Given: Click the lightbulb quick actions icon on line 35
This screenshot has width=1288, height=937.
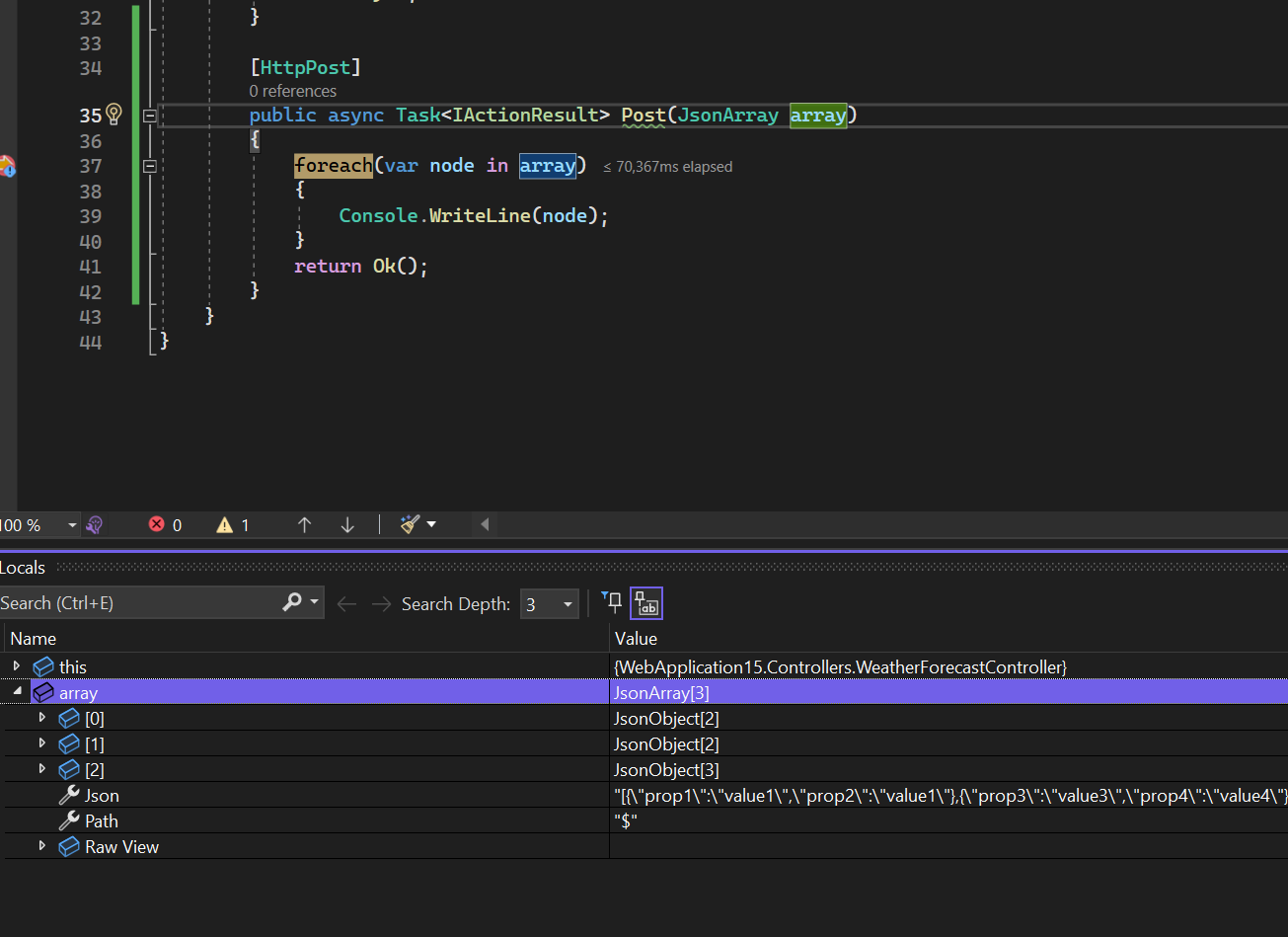Looking at the screenshot, I should (114, 115).
